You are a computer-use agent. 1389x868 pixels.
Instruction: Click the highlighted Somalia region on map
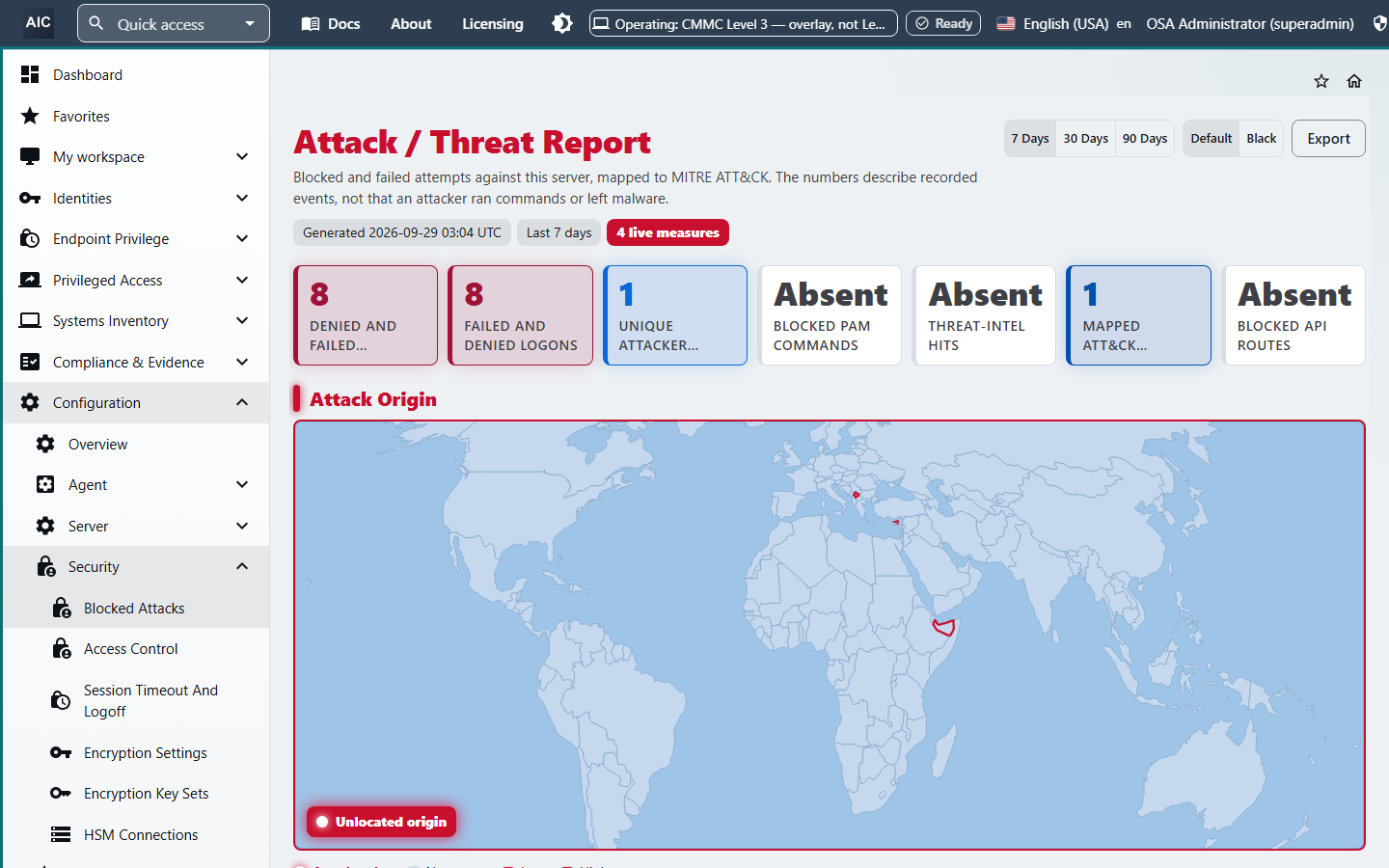pyautogui.click(x=943, y=627)
